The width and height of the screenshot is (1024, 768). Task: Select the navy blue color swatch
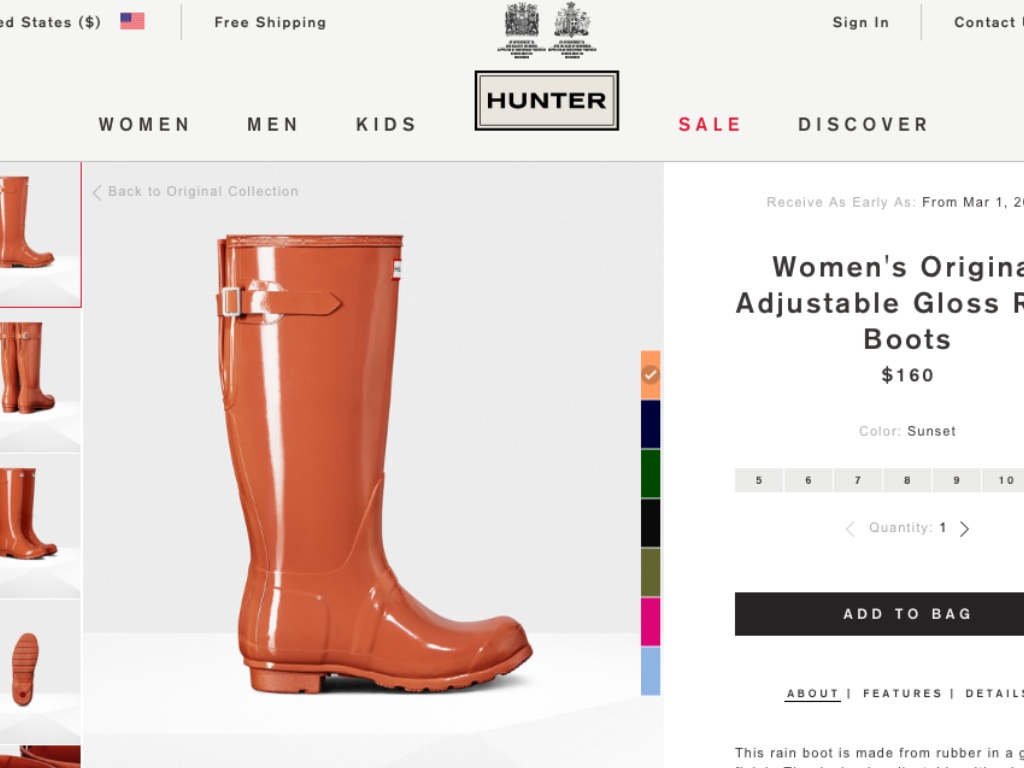click(x=650, y=424)
